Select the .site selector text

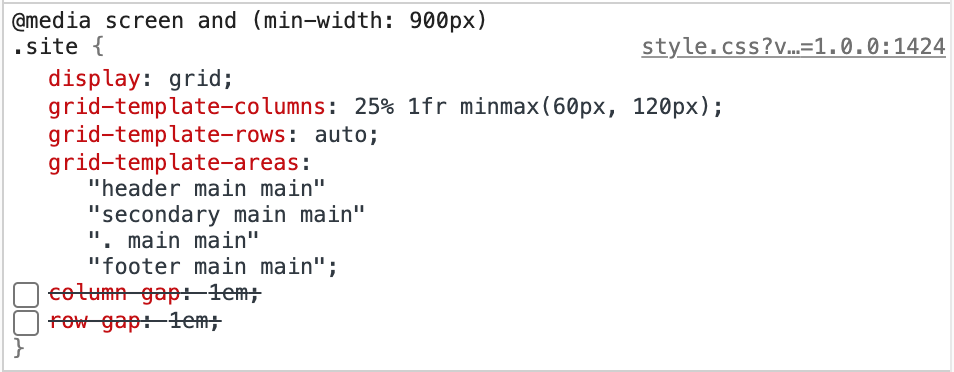pos(46,47)
